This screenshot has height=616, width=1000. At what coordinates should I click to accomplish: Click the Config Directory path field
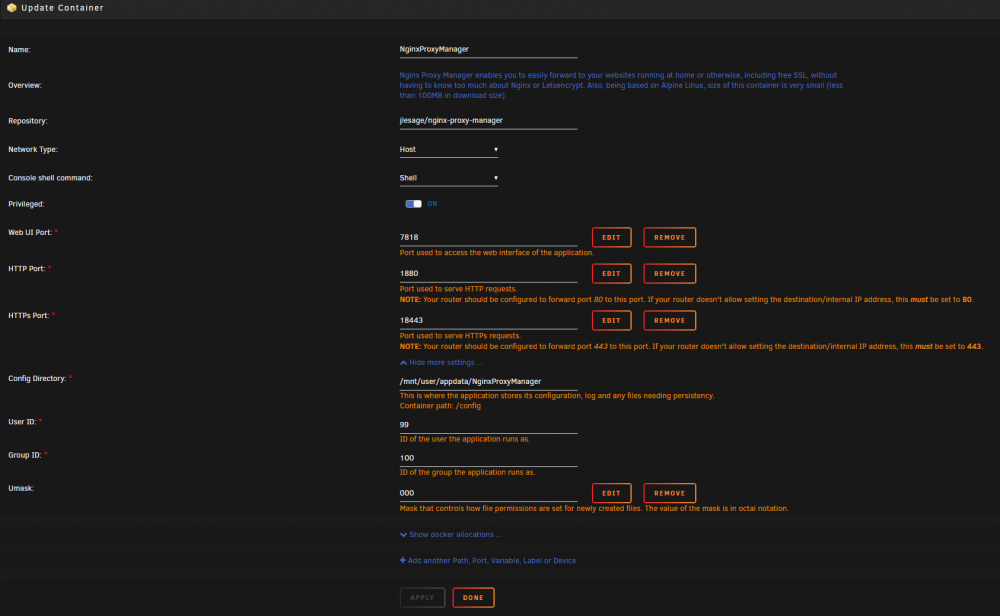coord(489,381)
